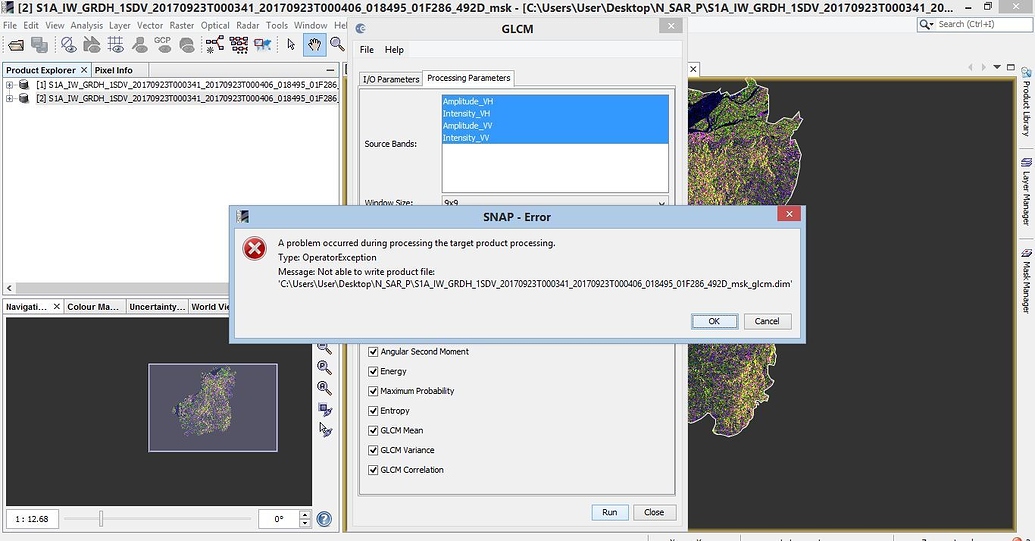
Task: Toggle synchronise cursor icon in Navigation
Action: 325,430
